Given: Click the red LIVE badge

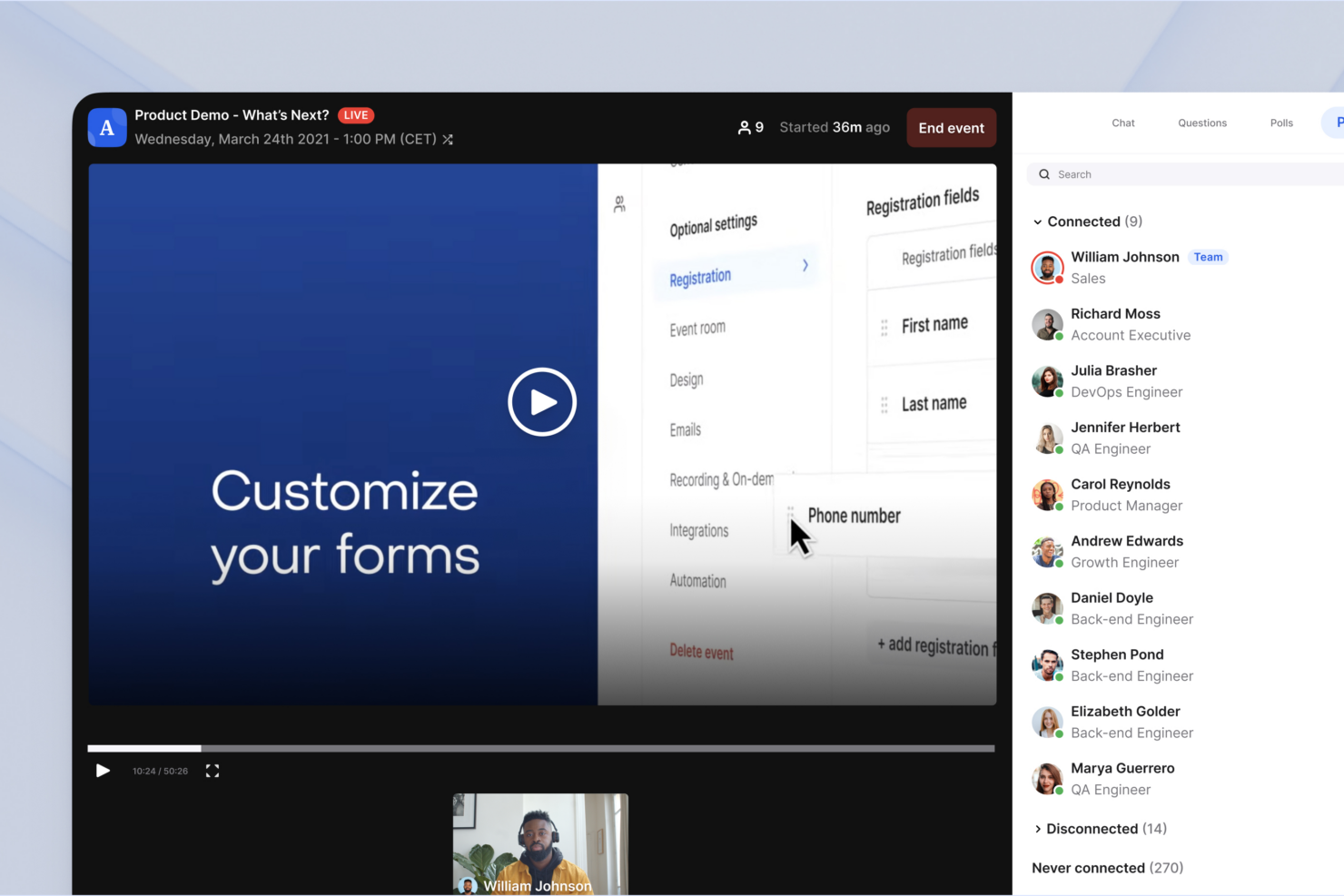Looking at the screenshot, I should tap(356, 115).
